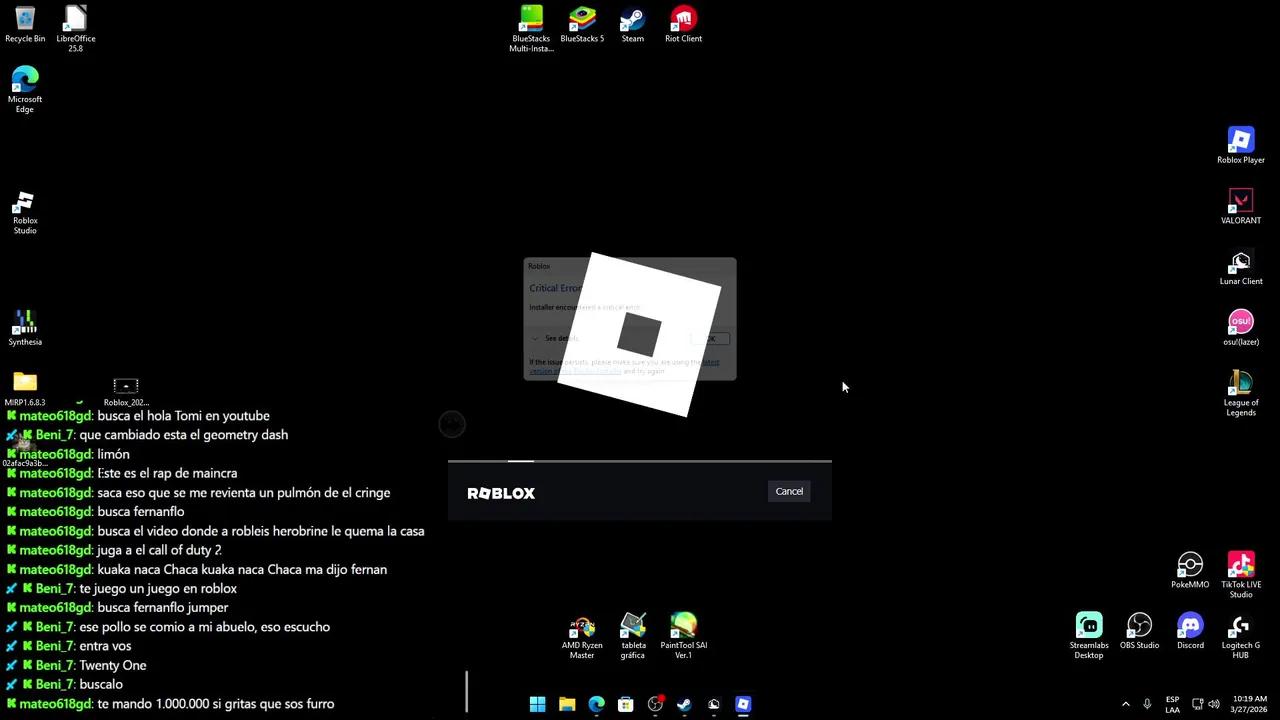The height and width of the screenshot is (720, 1280).
Task: Select the AMD Ryzen Master shortcut
Action: 582,638
